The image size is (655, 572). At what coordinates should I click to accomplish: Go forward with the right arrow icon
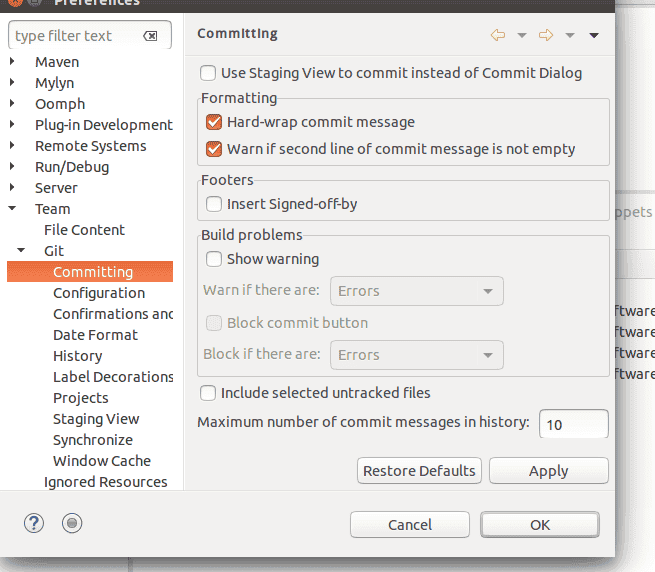point(546,35)
